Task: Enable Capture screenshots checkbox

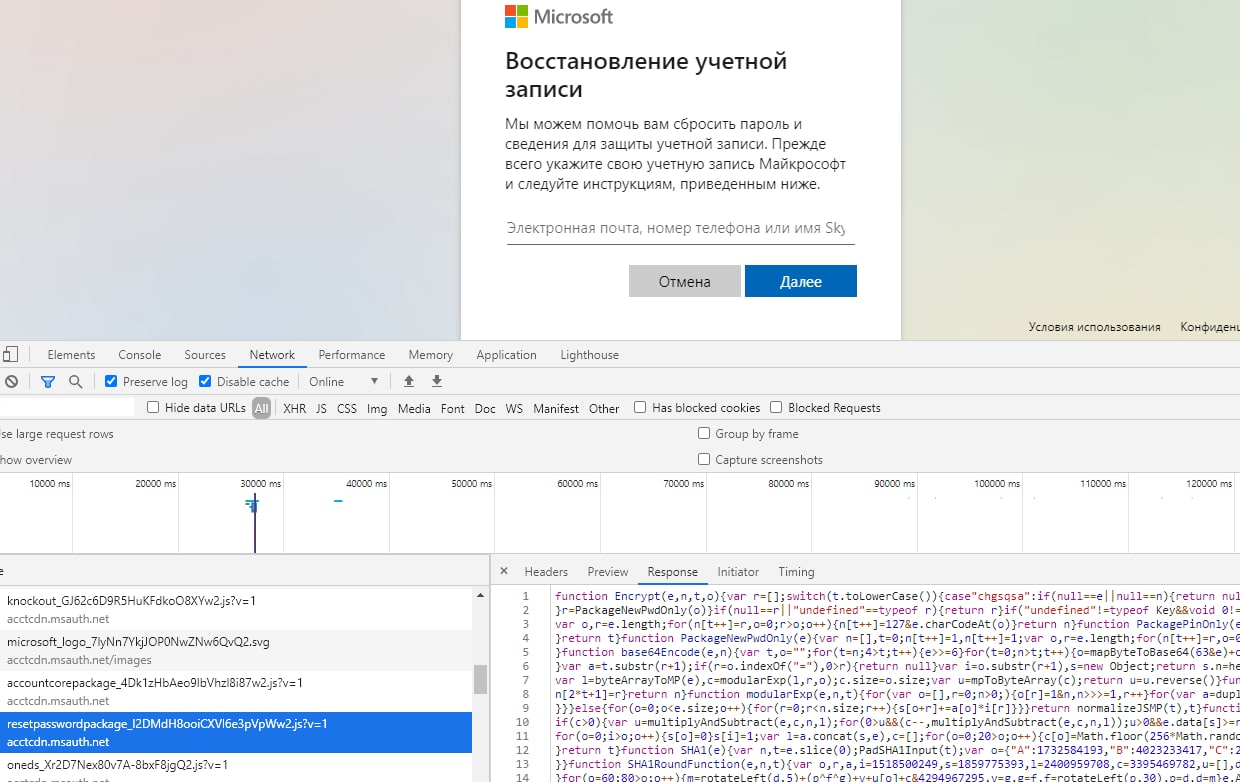Action: [x=704, y=459]
